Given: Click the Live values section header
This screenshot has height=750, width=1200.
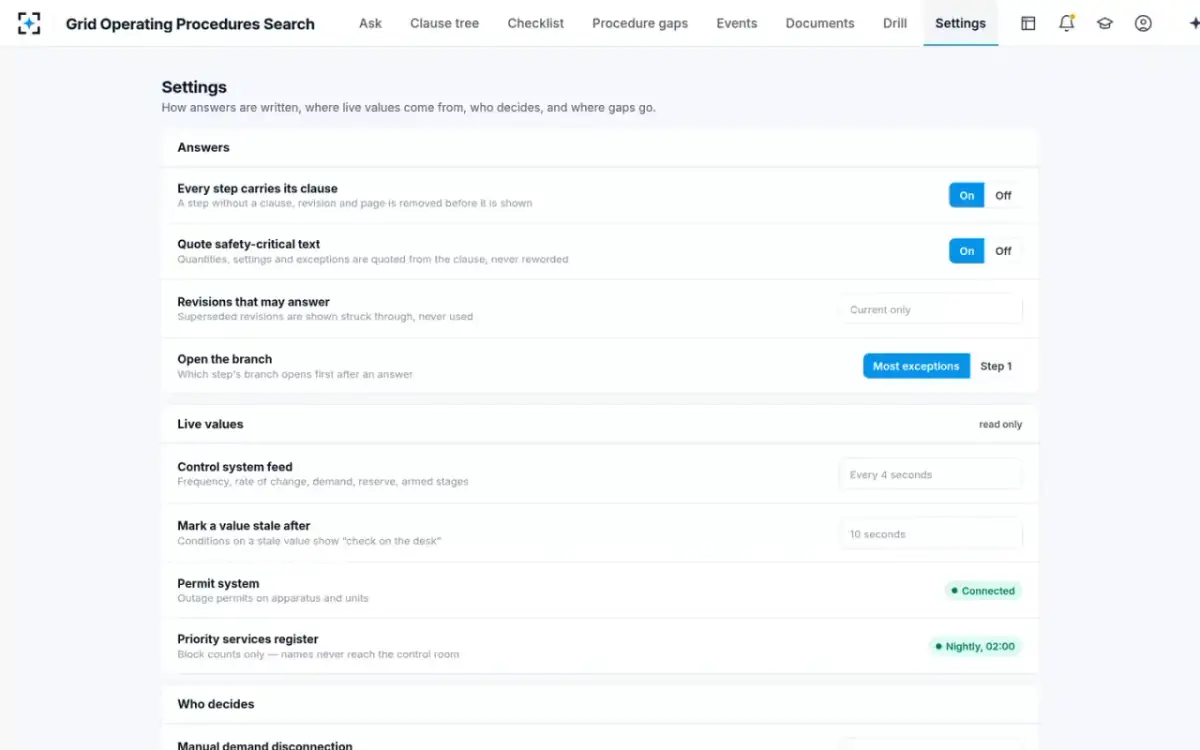Looking at the screenshot, I should click(210, 424).
